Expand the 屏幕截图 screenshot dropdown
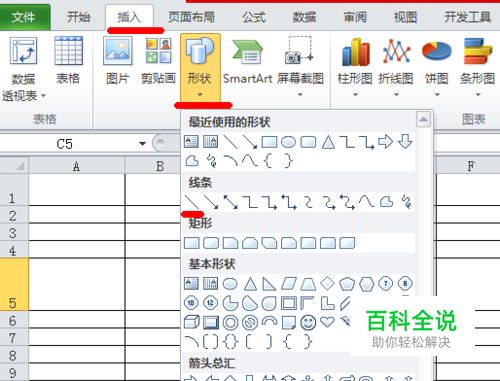The height and width of the screenshot is (381, 500). tap(300, 95)
